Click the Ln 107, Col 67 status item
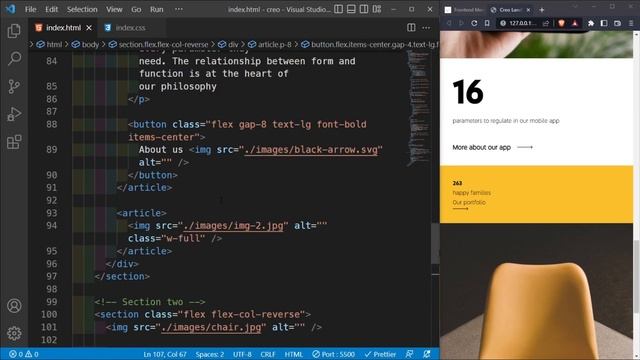 (165, 354)
